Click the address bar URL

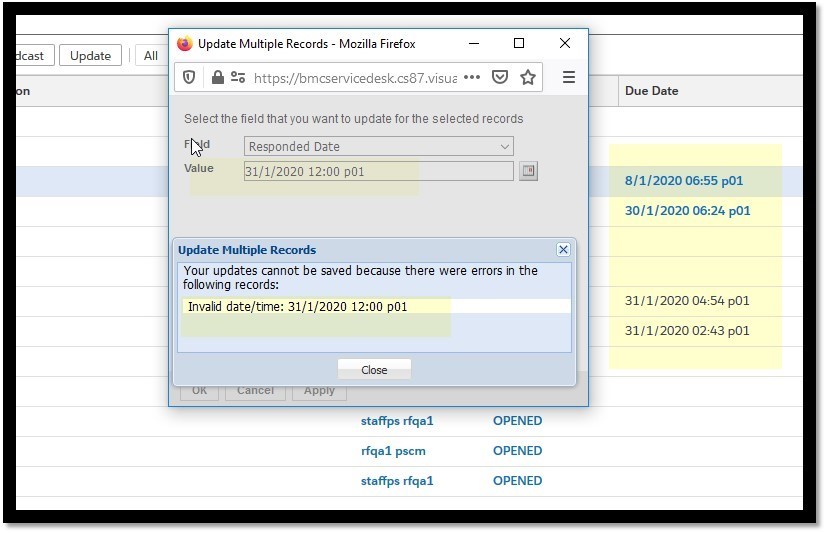pyautogui.click(x=355, y=77)
